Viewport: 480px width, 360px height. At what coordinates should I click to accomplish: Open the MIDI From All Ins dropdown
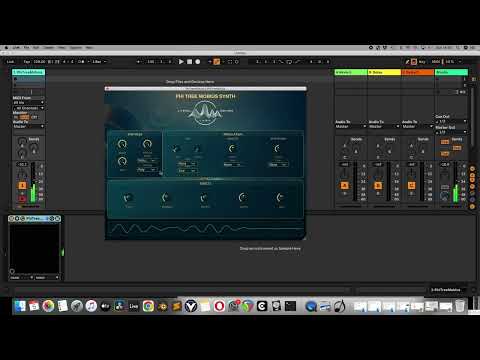28,103
